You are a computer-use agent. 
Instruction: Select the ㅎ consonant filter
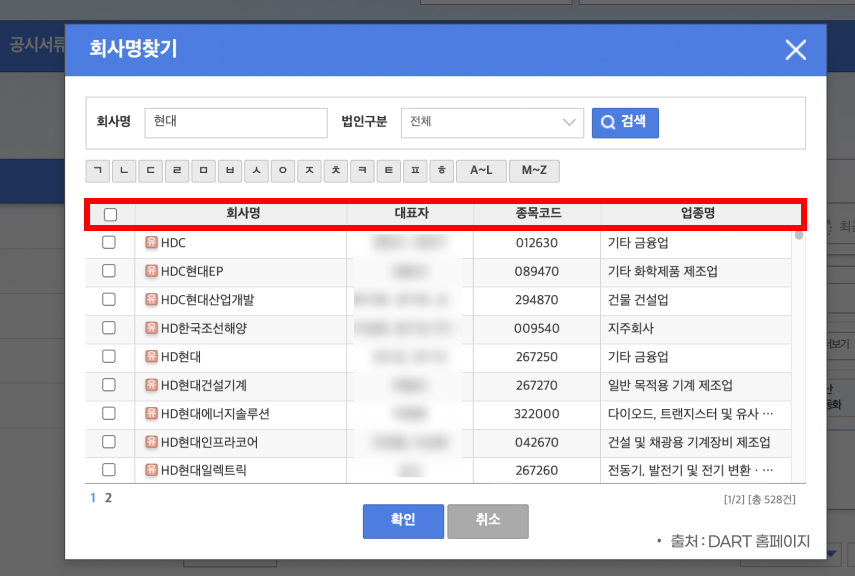[x=444, y=170]
